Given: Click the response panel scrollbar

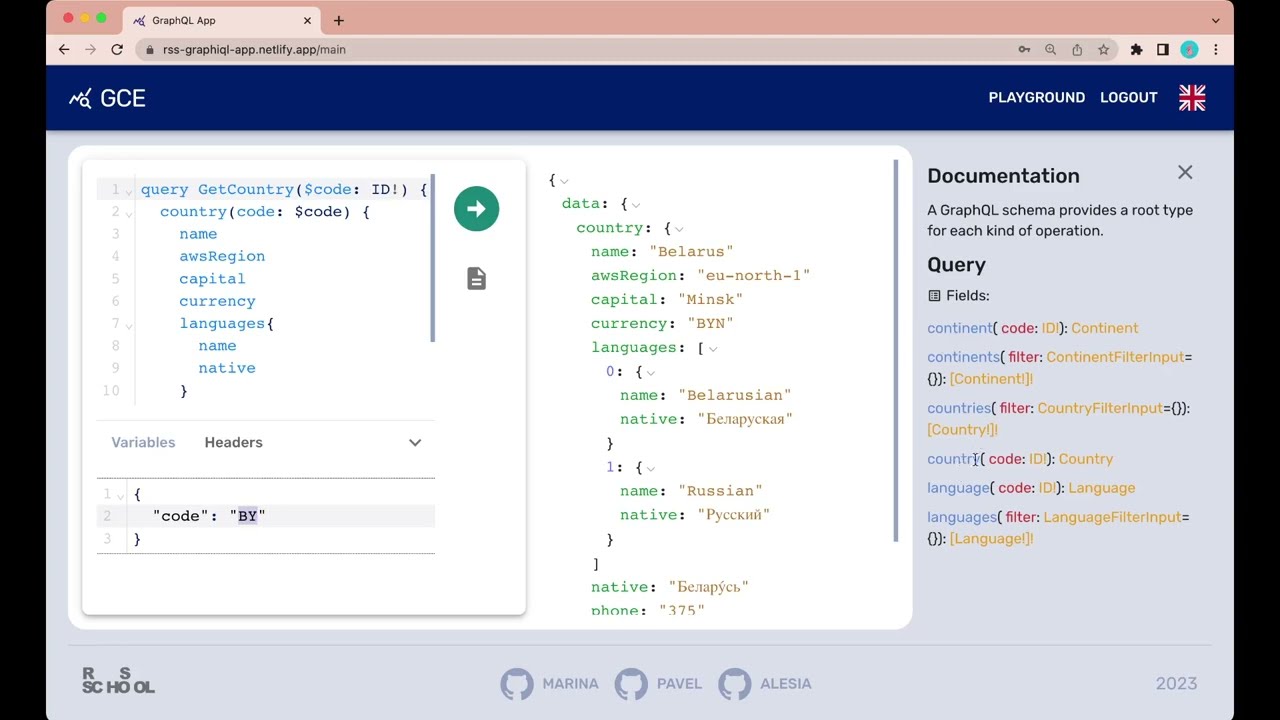Looking at the screenshot, I should [x=895, y=350].
